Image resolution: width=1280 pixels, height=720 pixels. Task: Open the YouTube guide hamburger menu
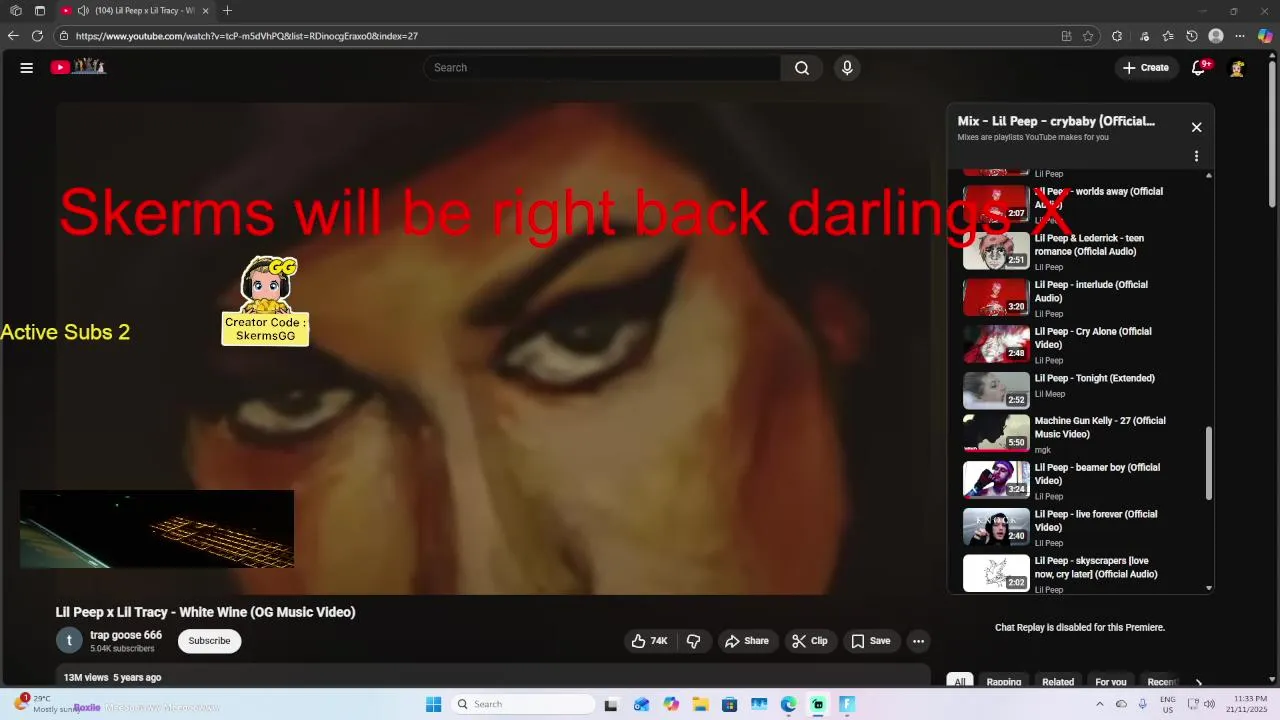click(x=27, y=68)
